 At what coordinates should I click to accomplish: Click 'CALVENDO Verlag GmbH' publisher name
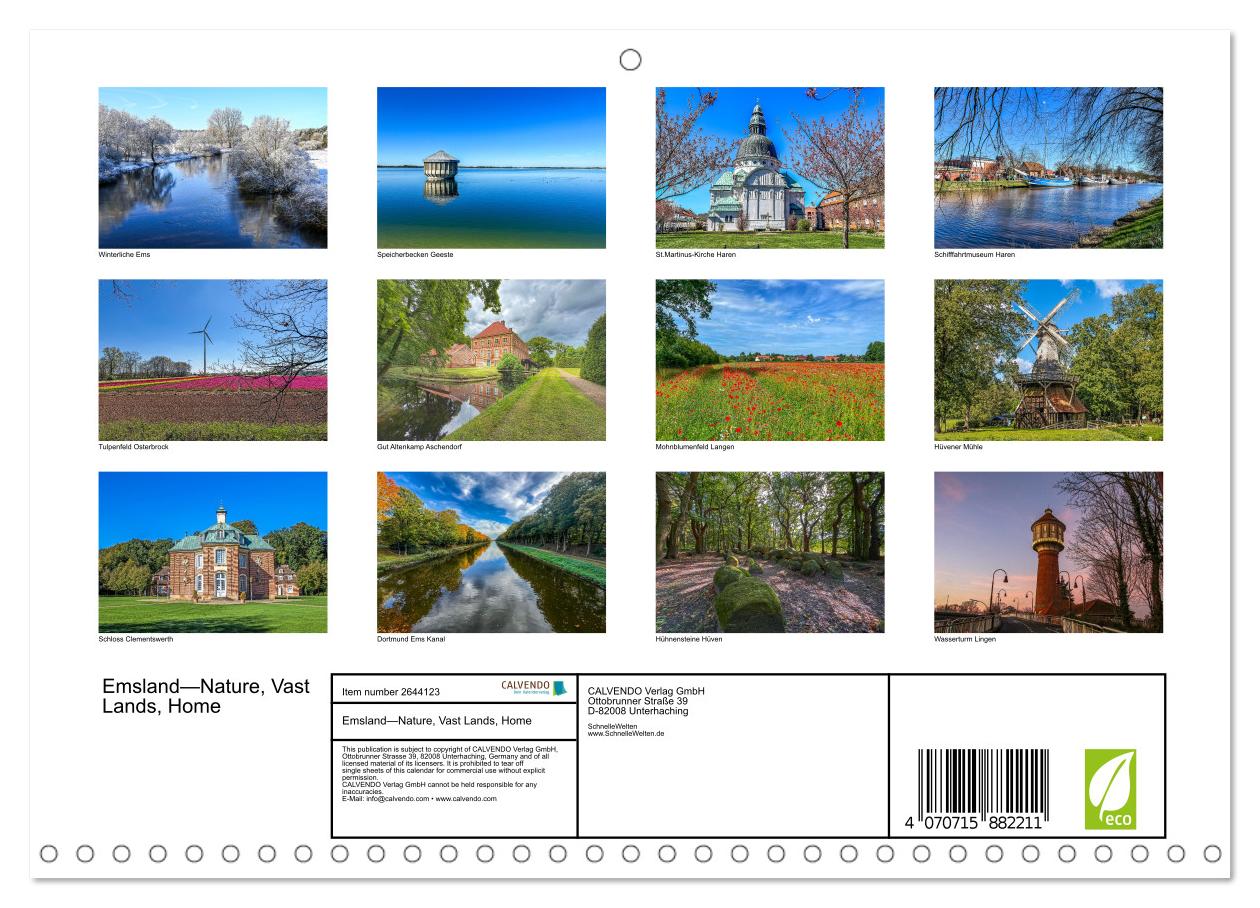[x=646, y=691]
